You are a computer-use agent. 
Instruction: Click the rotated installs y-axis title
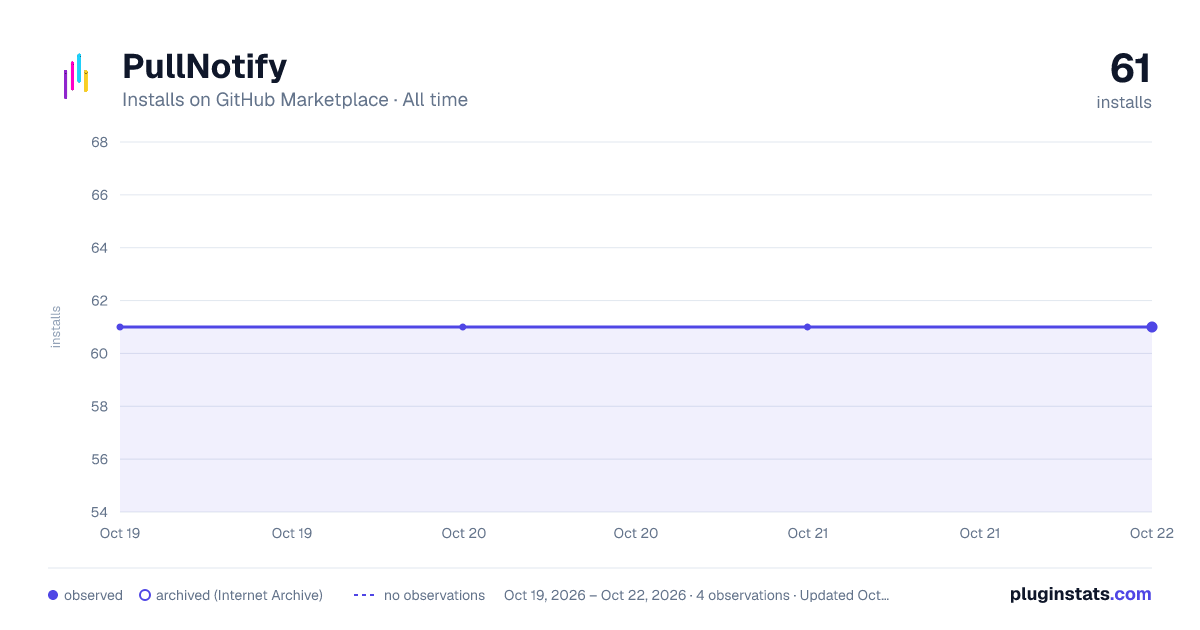pos(56,327)
